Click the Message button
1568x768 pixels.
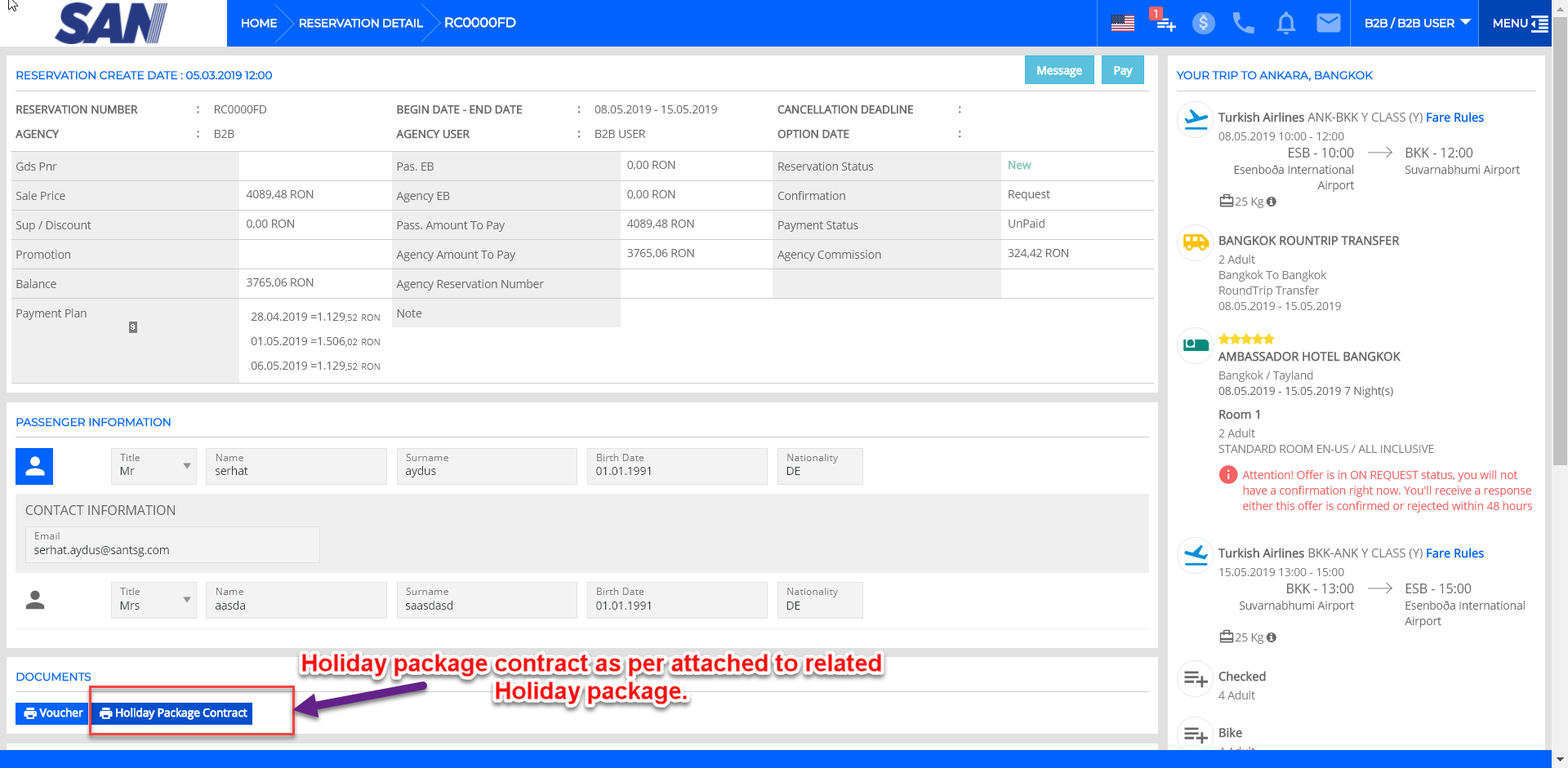pos(1058,71)
